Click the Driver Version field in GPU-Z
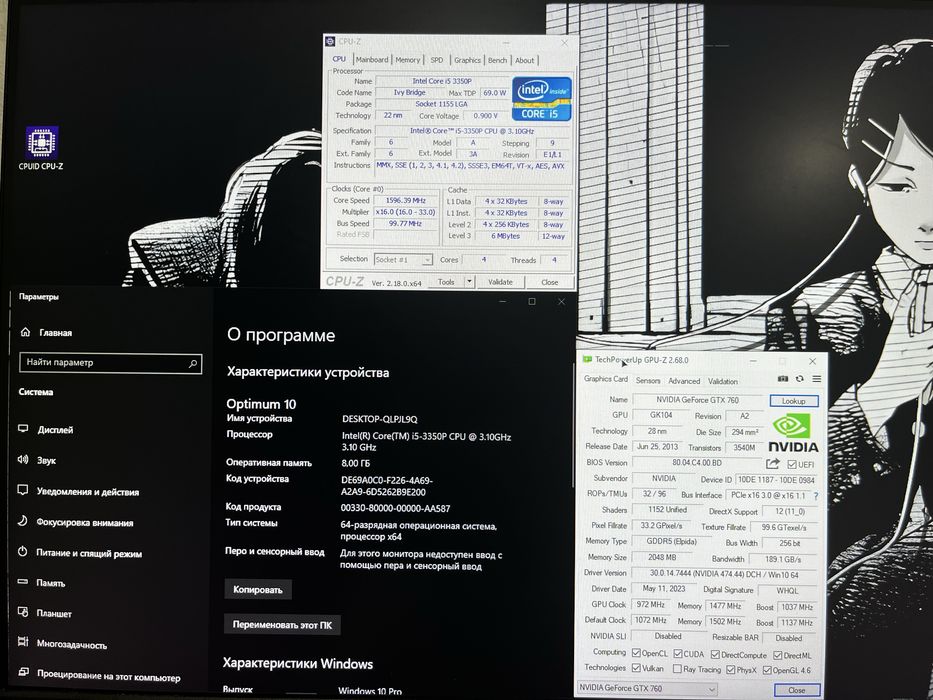This screenshot has width=933, height=700. tap(724, 574)
